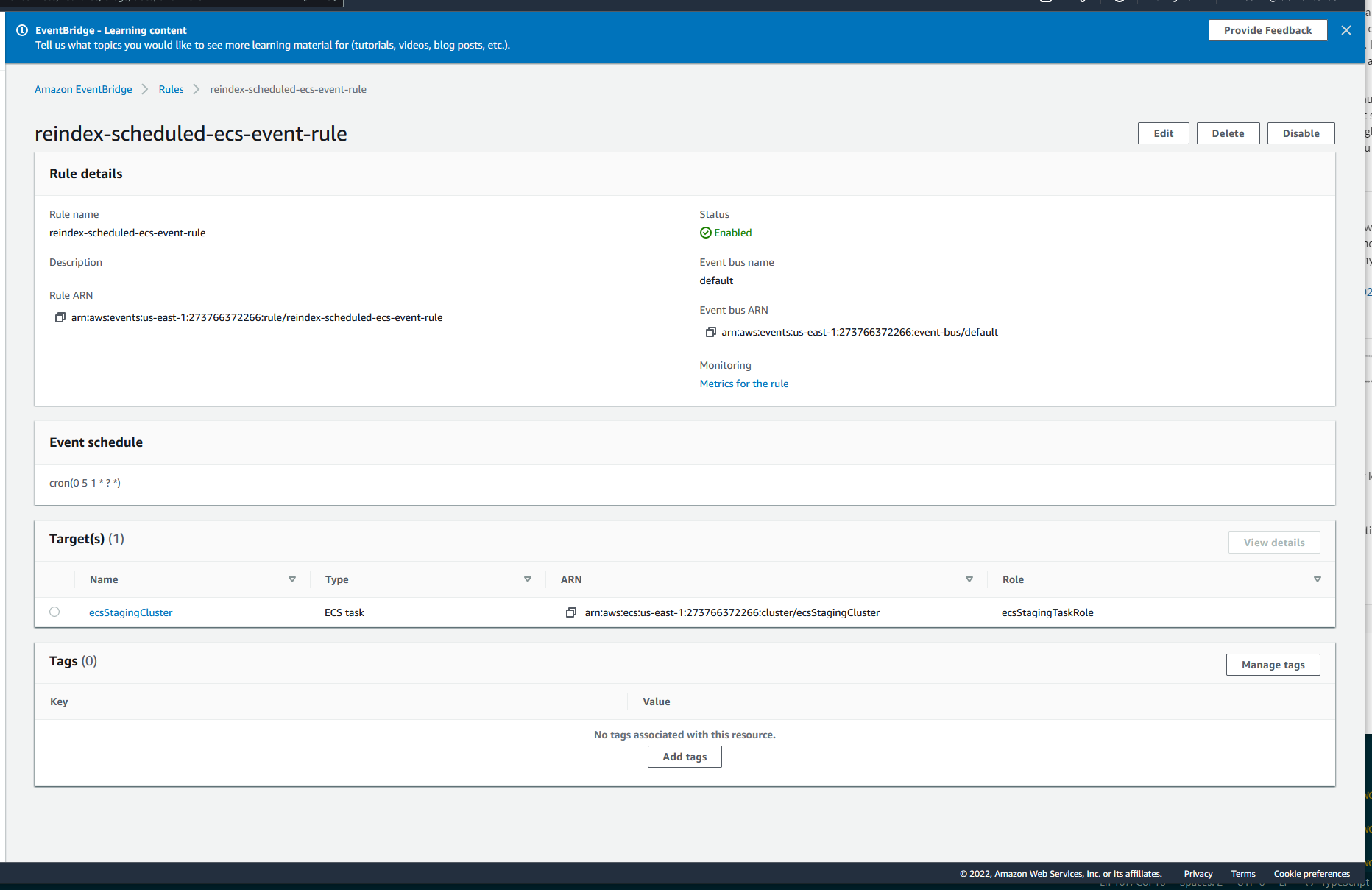The image size is (1372, 890).
Task: Edit the reindex-scheduled-ecs-event-rule
Action: 1163,133
